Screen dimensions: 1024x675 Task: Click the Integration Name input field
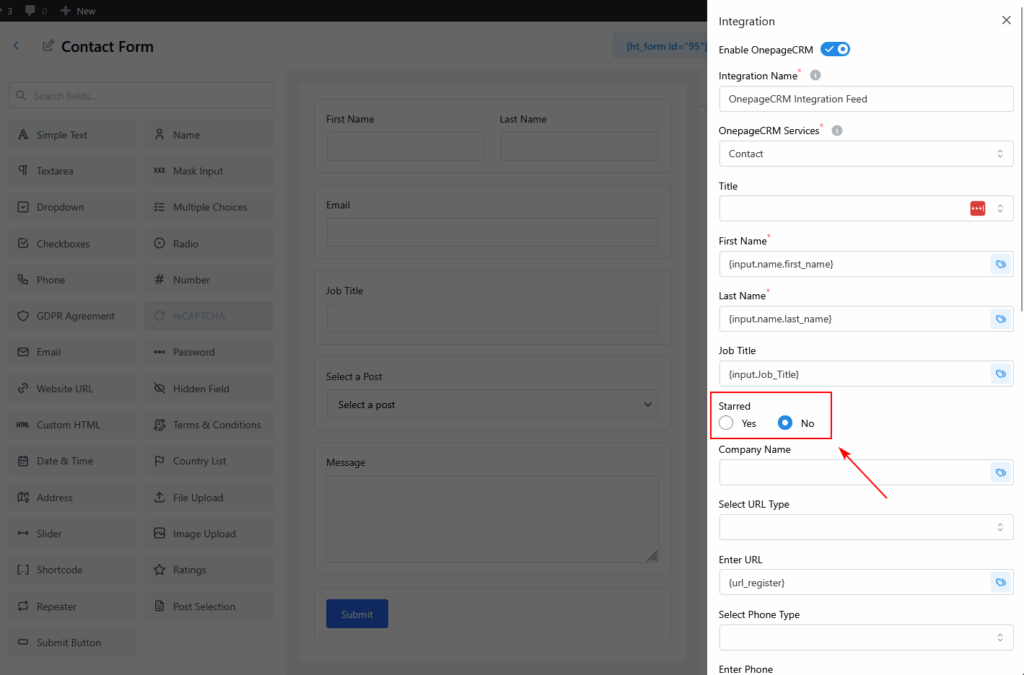coord(865,99)
